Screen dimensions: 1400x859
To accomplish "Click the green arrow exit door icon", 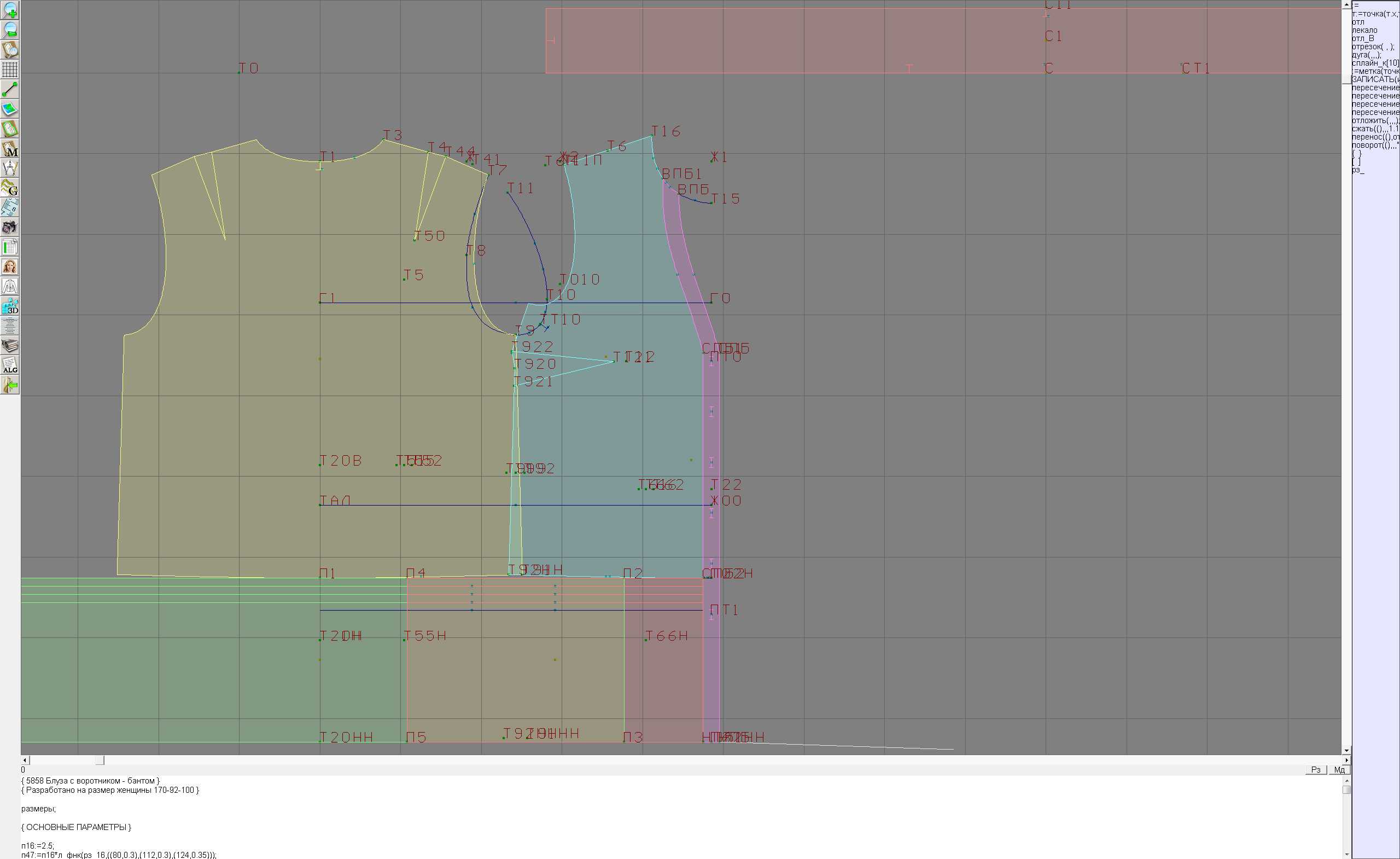I will coord(10,385).
